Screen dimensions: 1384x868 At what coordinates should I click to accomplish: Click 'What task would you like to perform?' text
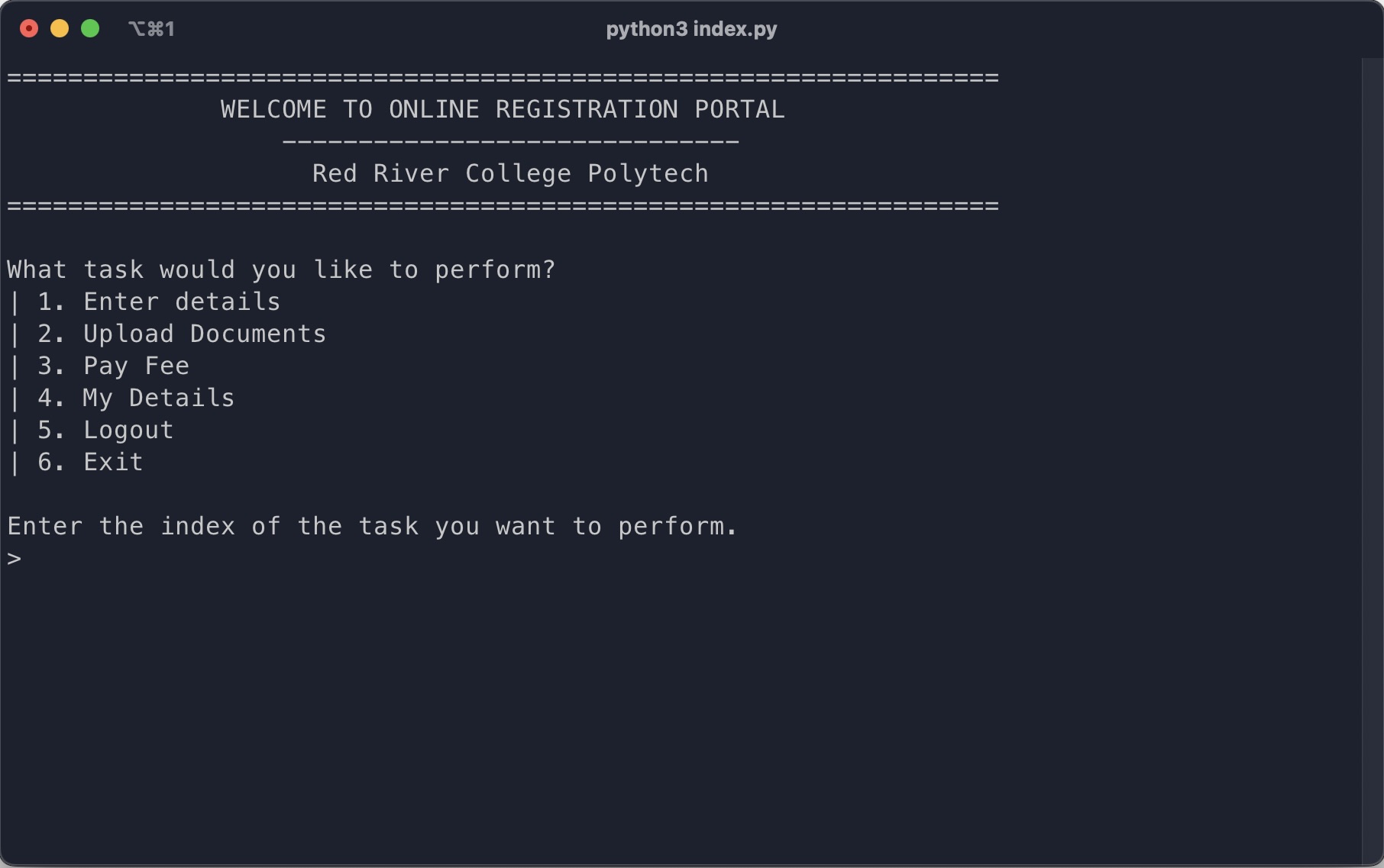(281, 270)
